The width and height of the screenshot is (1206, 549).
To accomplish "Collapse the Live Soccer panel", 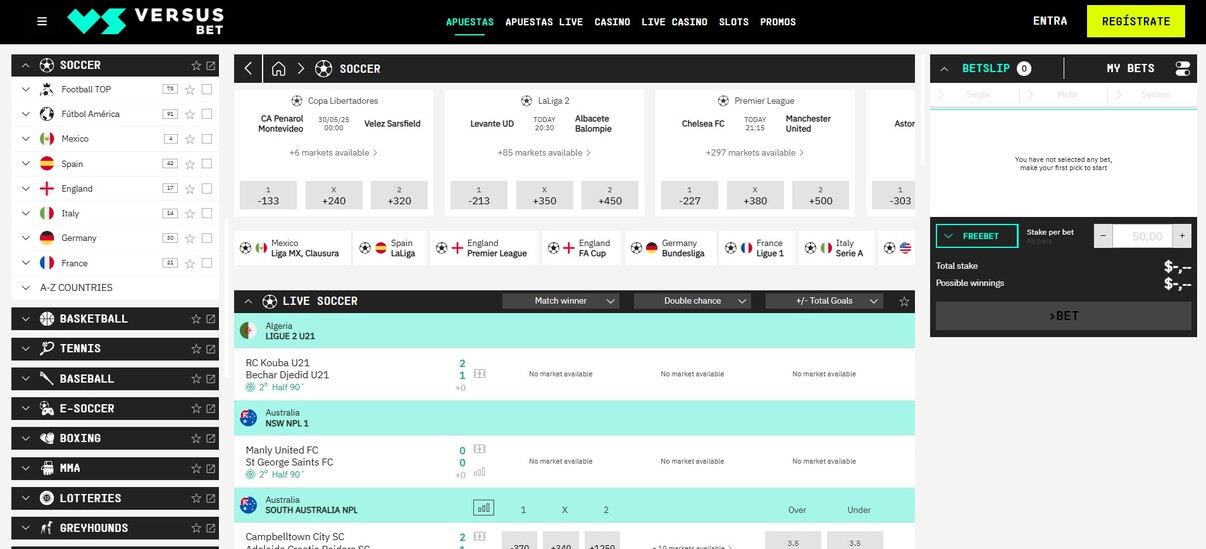I will tap(248, 301).
